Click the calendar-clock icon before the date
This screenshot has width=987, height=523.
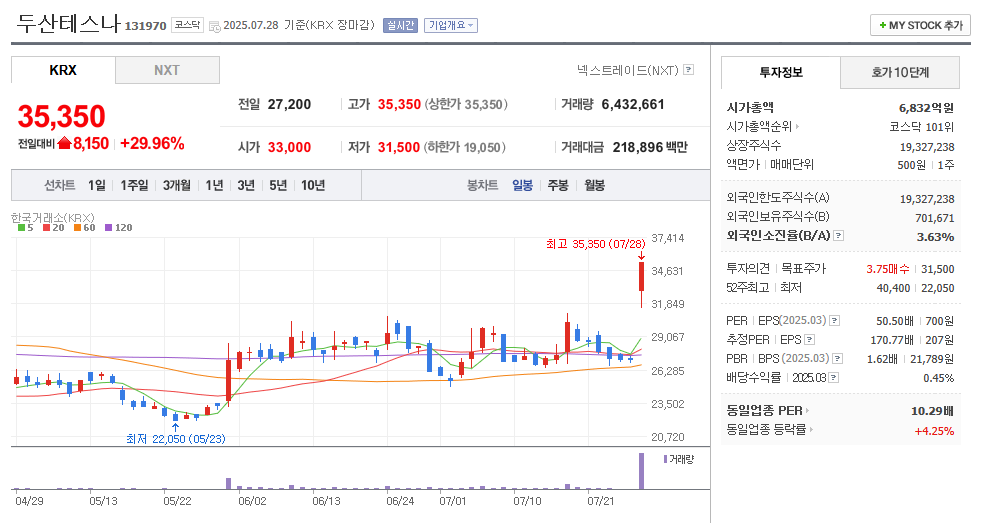(x=215, y=26)
